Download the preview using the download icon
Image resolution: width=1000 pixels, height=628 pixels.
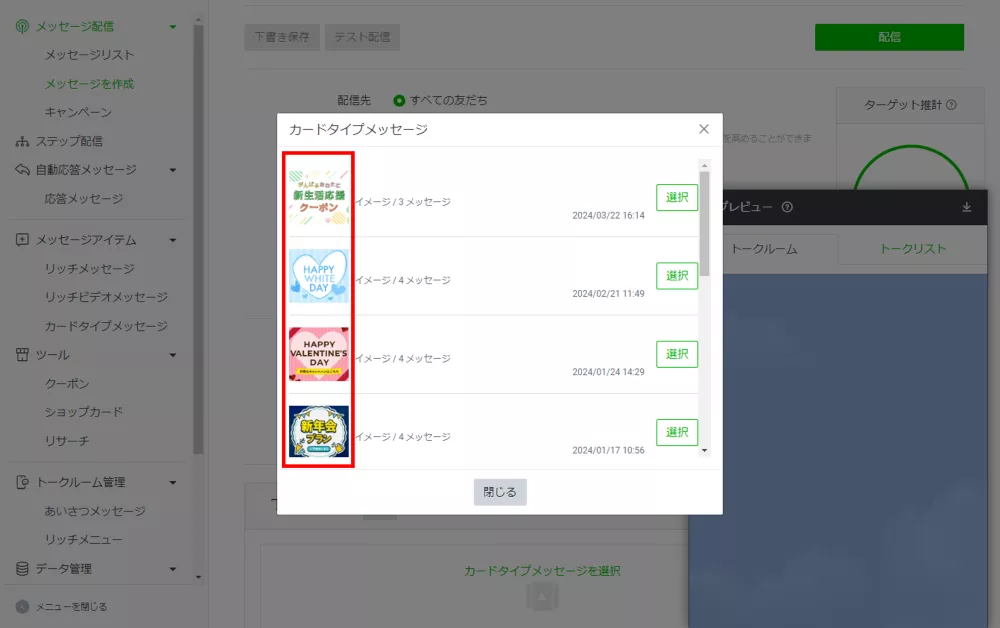click(966, 208)
